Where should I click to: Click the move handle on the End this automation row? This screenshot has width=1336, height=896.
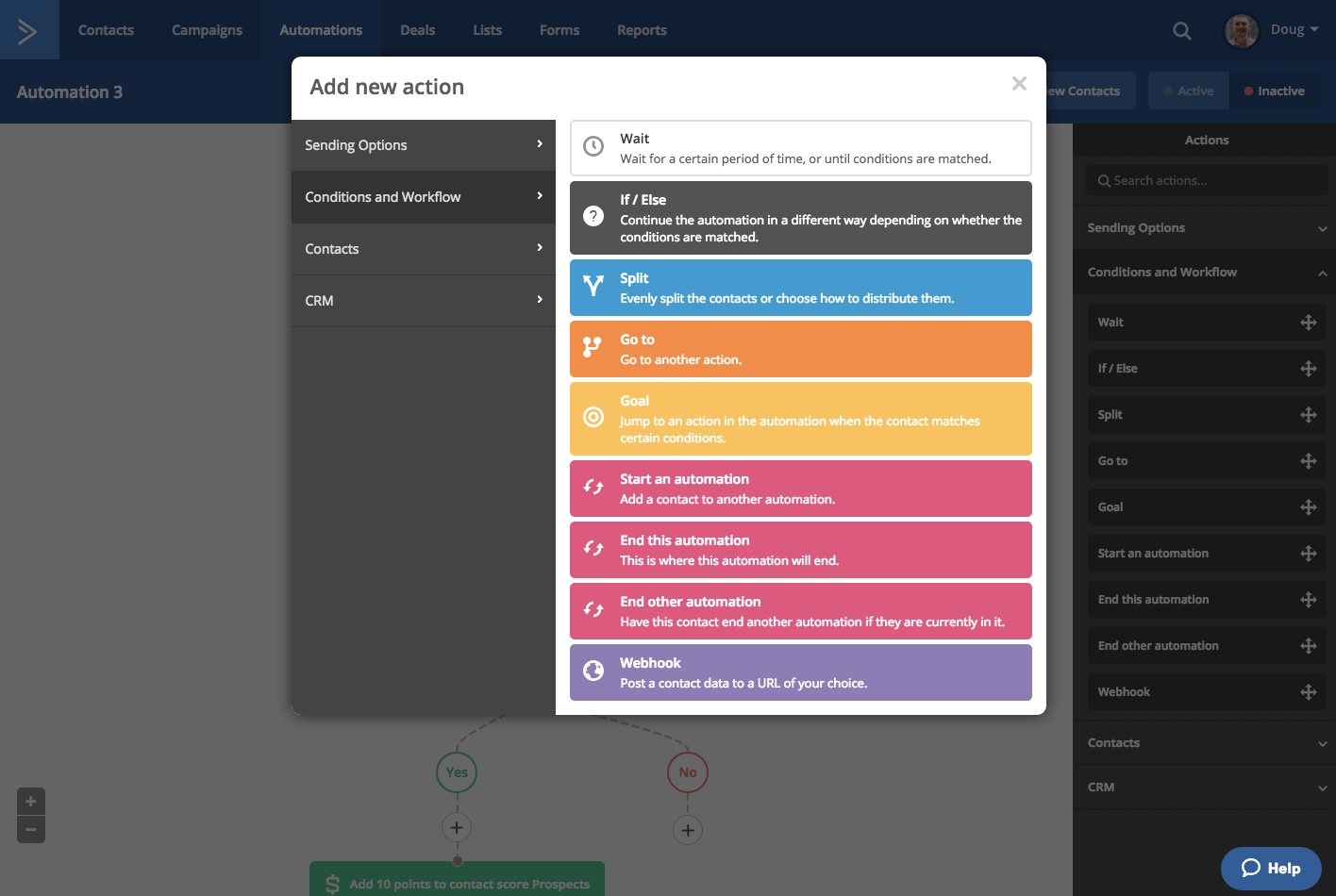1308,600
